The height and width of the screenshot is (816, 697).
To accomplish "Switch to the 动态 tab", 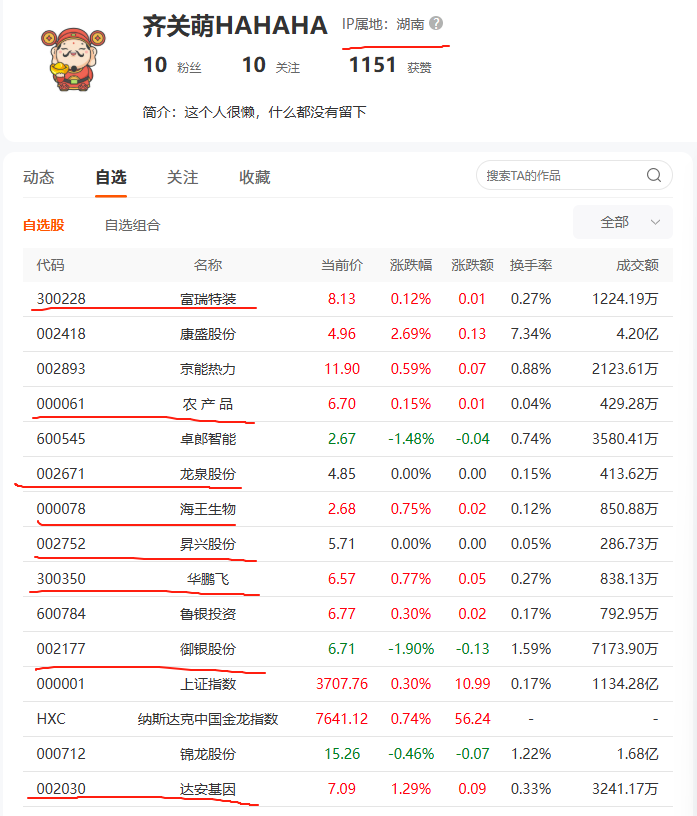I will pyautogui.click(x=39, y=177).
